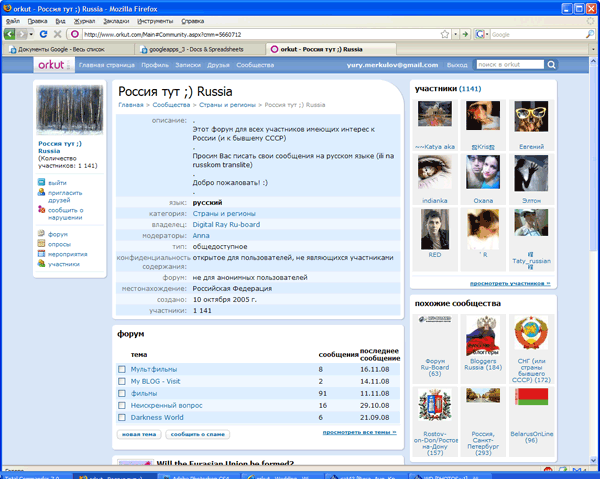Viewport: 600px width, 479px height.
Task: Click the orkut logo
Action: tap(51, 65)
